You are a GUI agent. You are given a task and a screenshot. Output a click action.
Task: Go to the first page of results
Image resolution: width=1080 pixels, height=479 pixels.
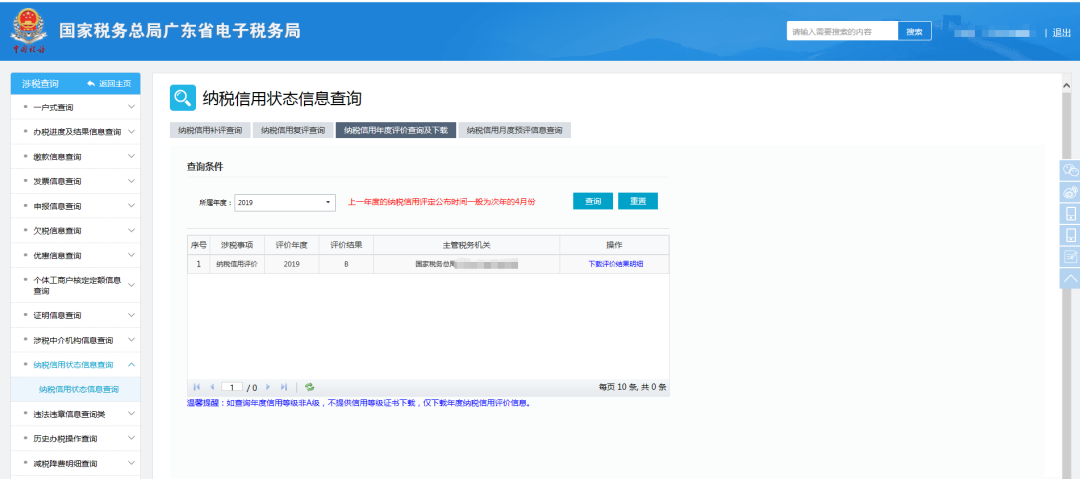click(197, 387)
